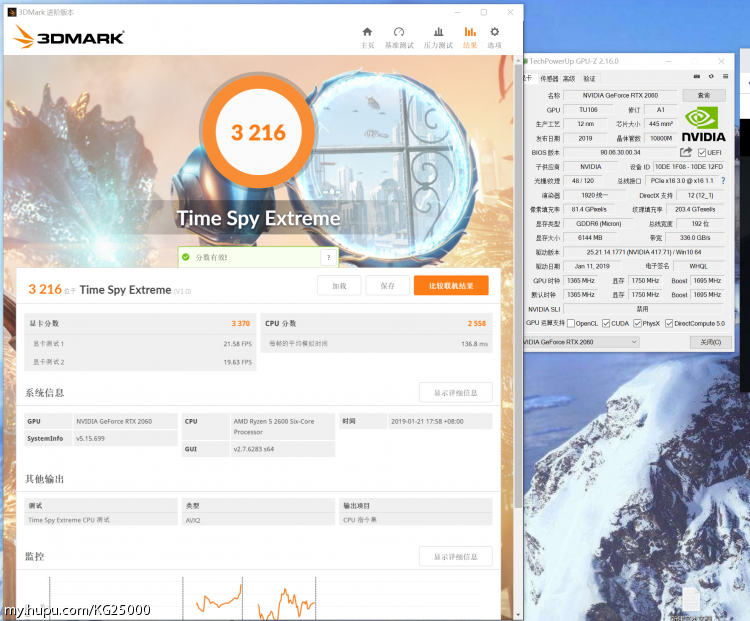Click the Time Spy Extreme CPU 测试 row
This screenshot has height=621, width=750.
coord(100,520)
